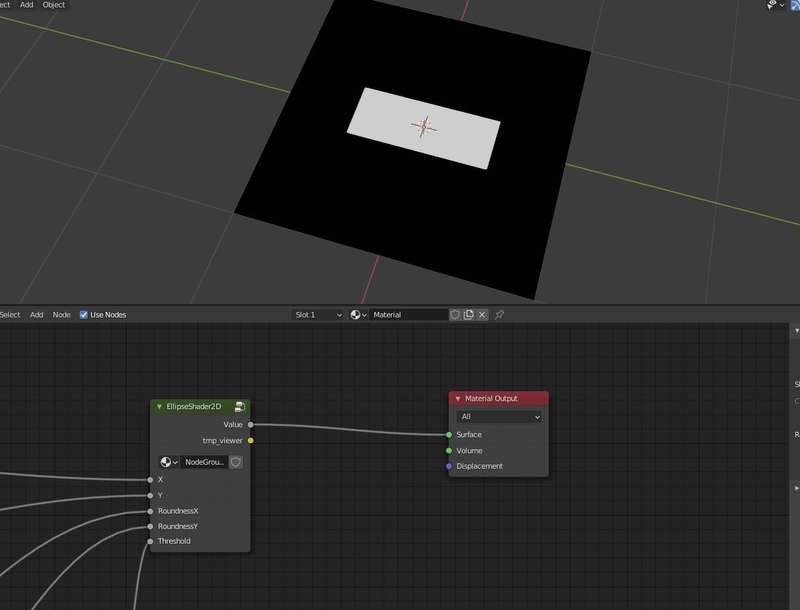Screen dimensions: 800x610
Task: Click the green Surface input socket
Action: point(449,435)
